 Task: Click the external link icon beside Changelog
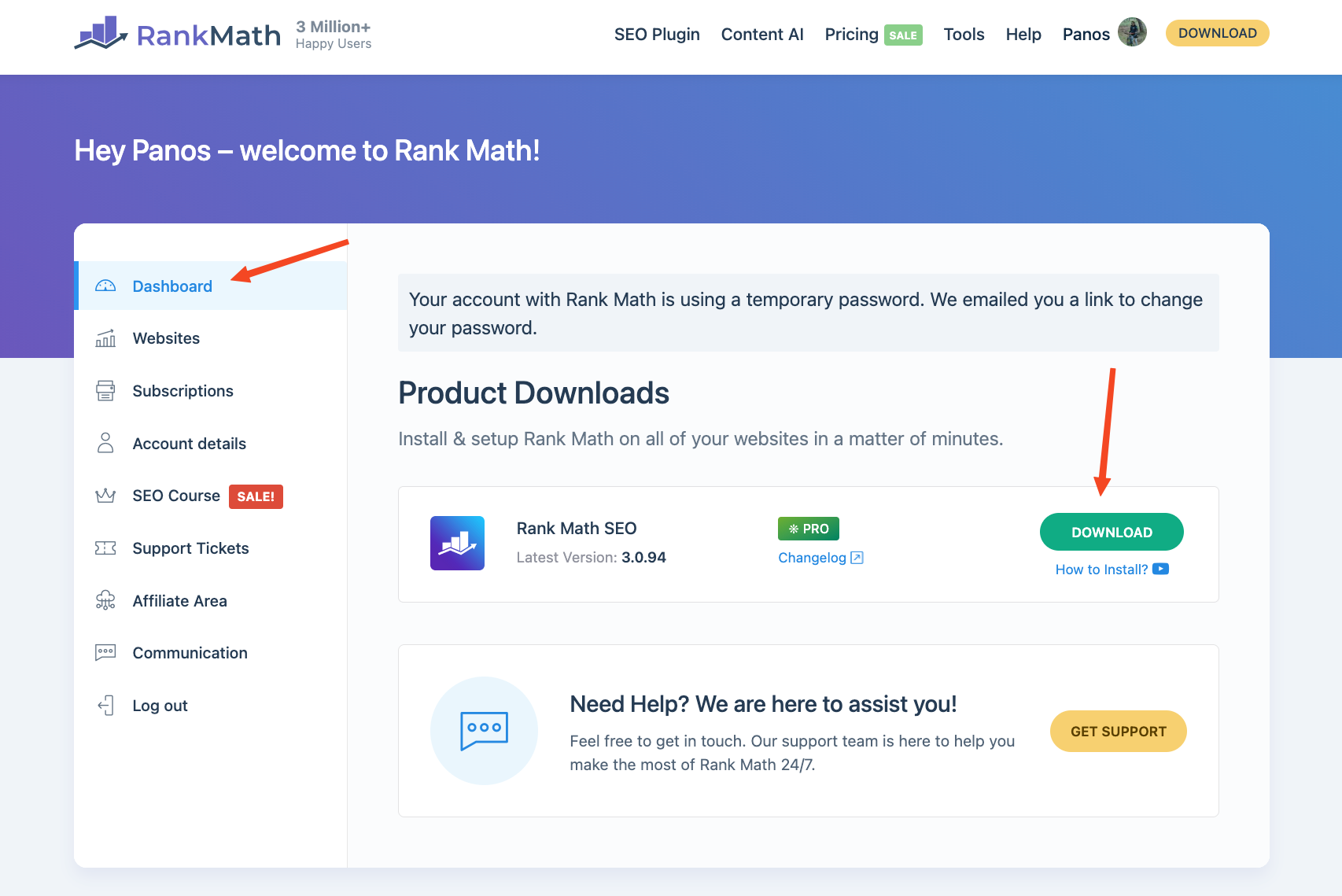pos(857,558)
